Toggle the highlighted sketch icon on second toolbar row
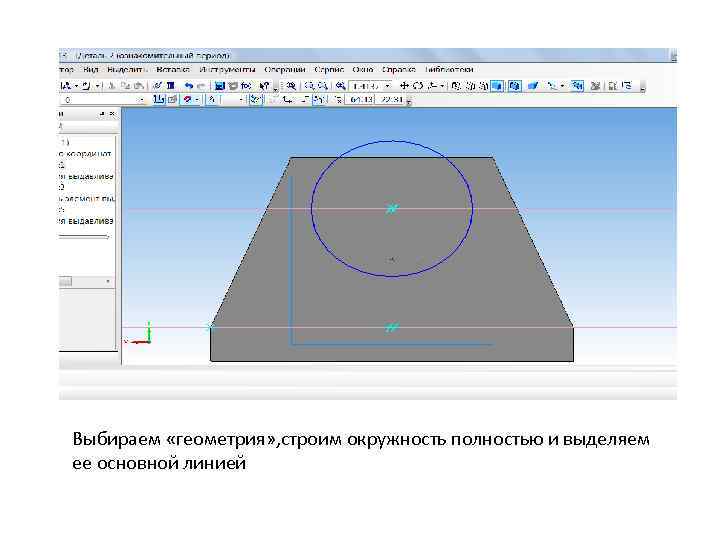Viewport: 720px width, 540px height. (158, 100)
